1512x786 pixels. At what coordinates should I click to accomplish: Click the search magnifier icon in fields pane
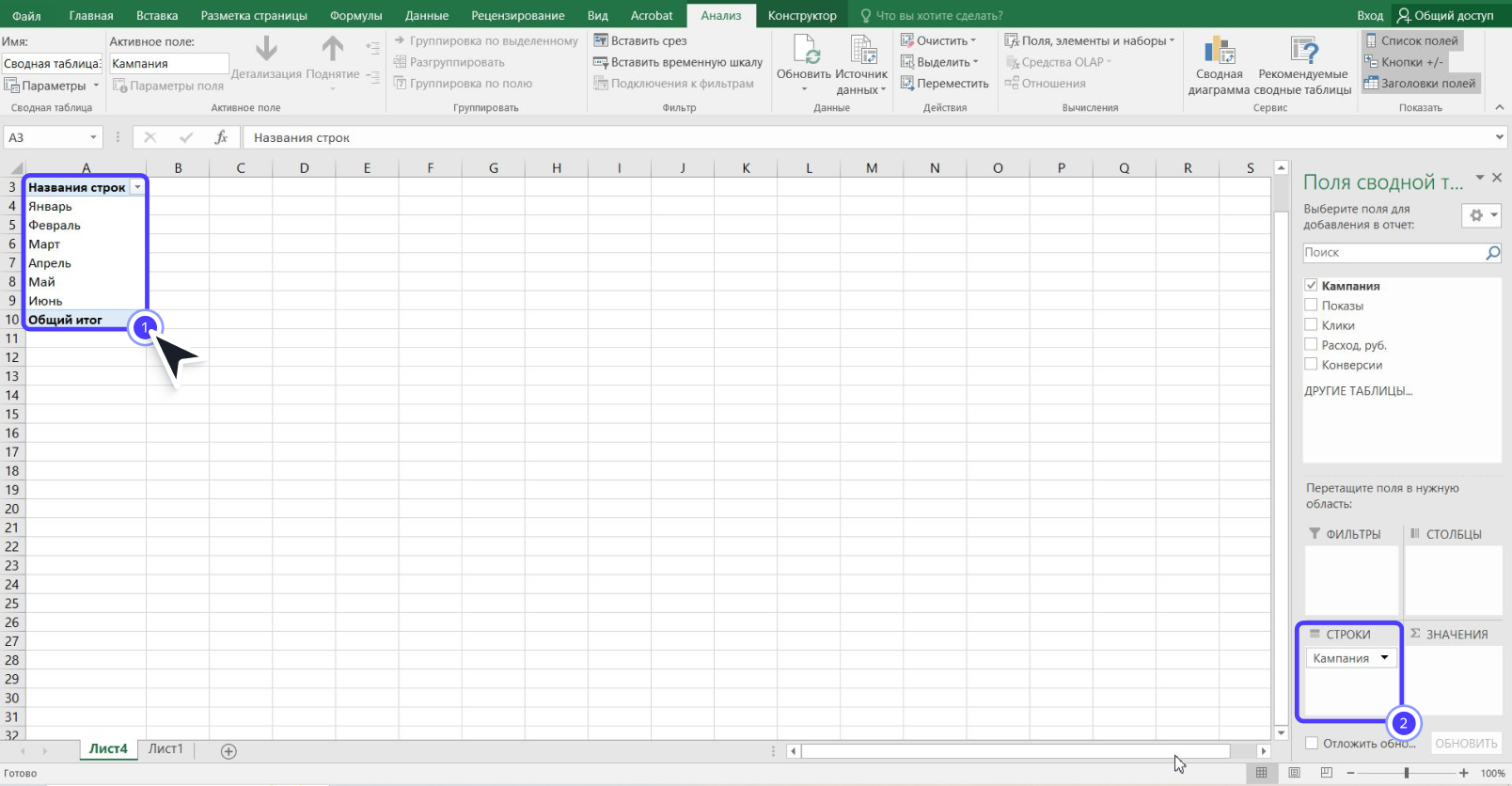(1492, 253)
